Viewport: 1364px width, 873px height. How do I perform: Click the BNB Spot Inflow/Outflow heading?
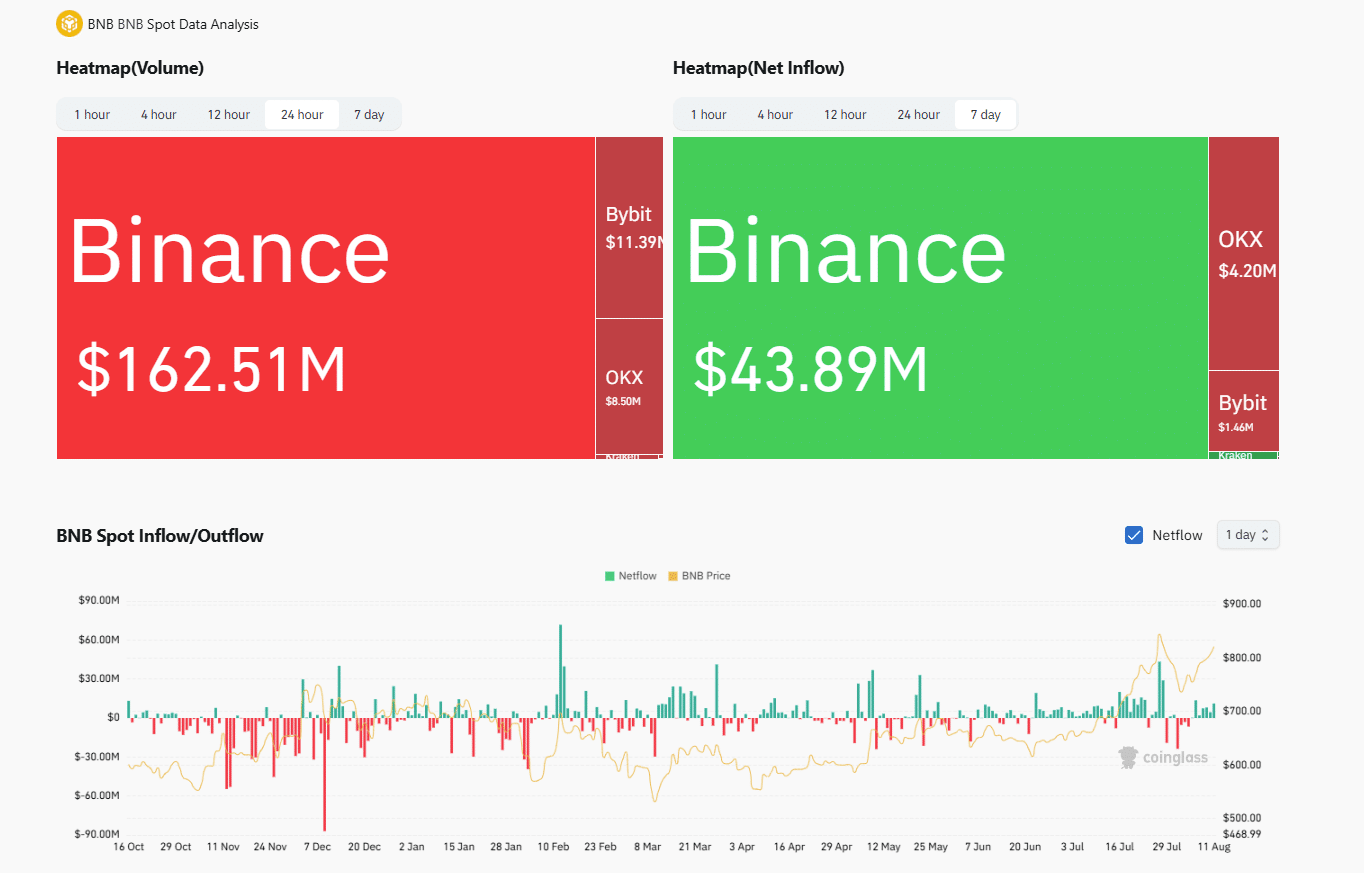[x=160, y=536]
